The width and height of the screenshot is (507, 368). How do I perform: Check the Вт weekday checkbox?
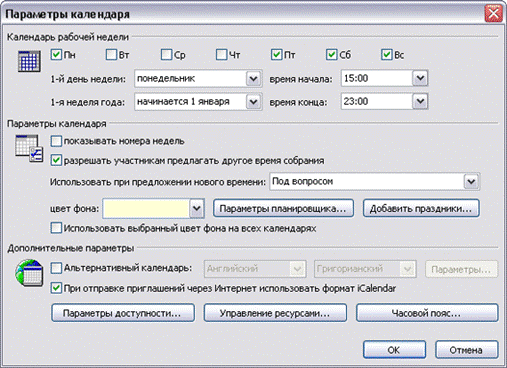[111, 54]
